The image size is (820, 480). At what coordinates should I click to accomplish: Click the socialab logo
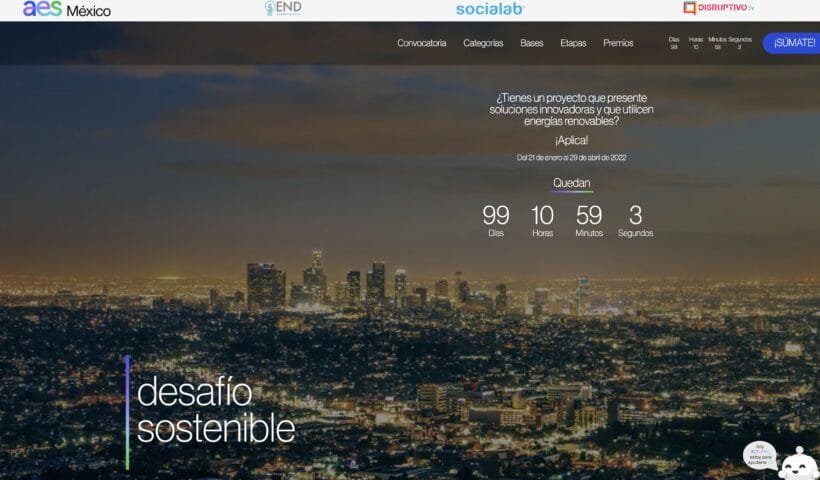[x=489, y=9]
